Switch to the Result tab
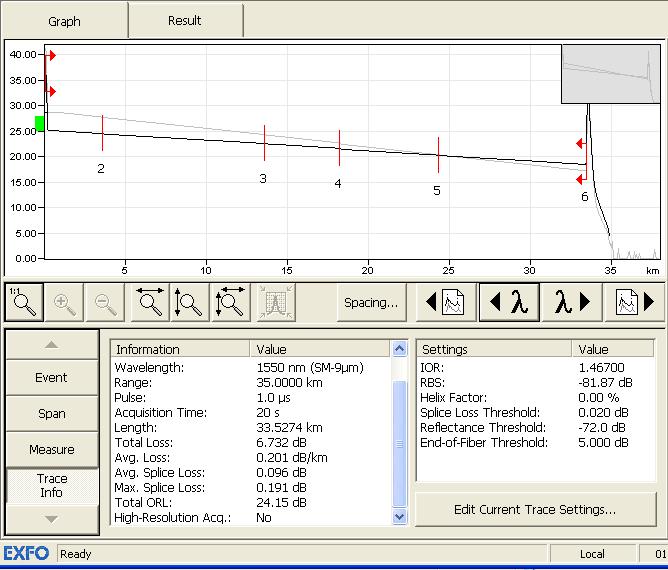The width and height of the screenshot is (668, 570). click(185, 20)
